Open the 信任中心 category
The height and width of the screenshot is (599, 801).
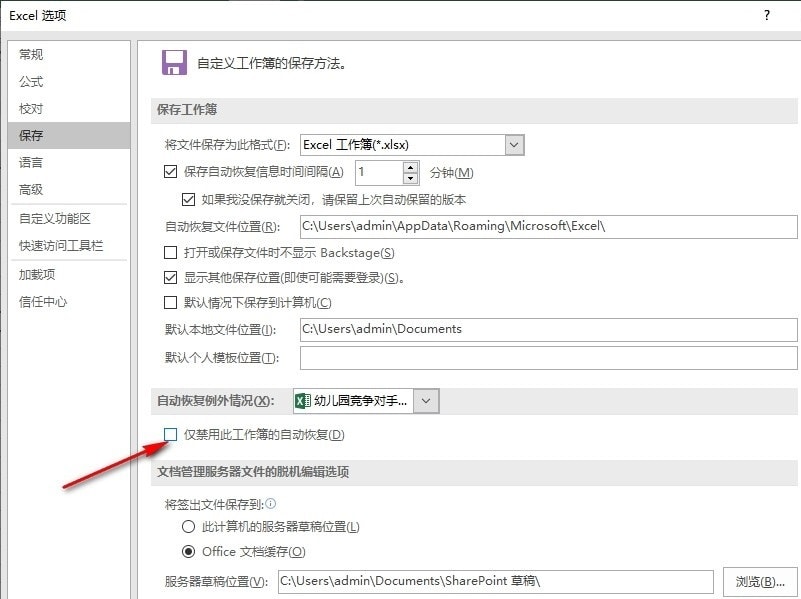69,302
